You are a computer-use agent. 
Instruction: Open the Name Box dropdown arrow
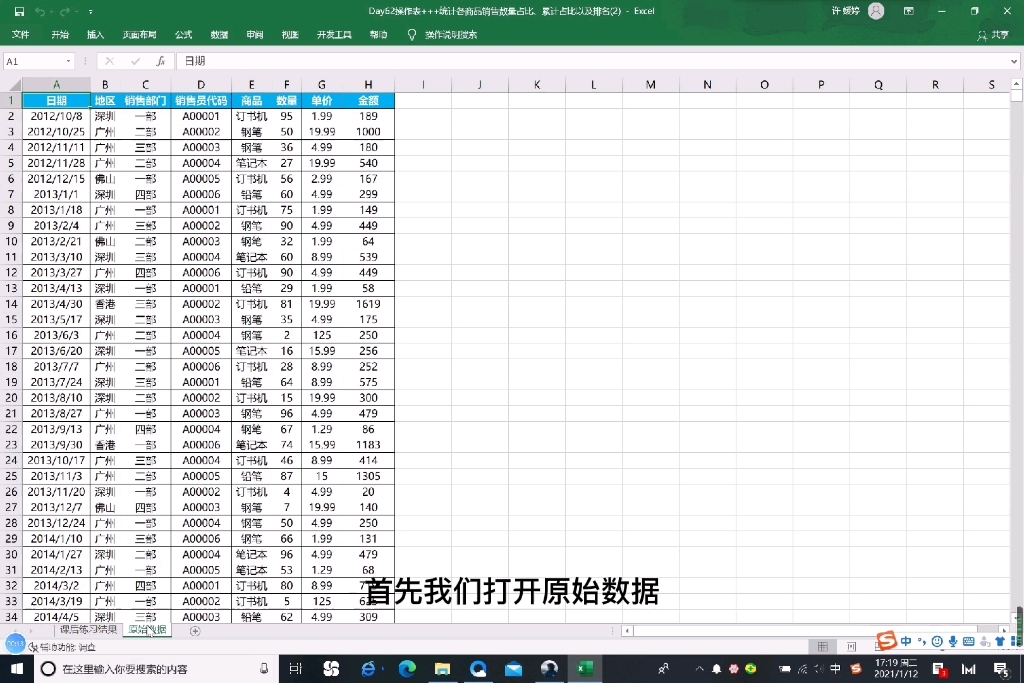pos(69,60)
